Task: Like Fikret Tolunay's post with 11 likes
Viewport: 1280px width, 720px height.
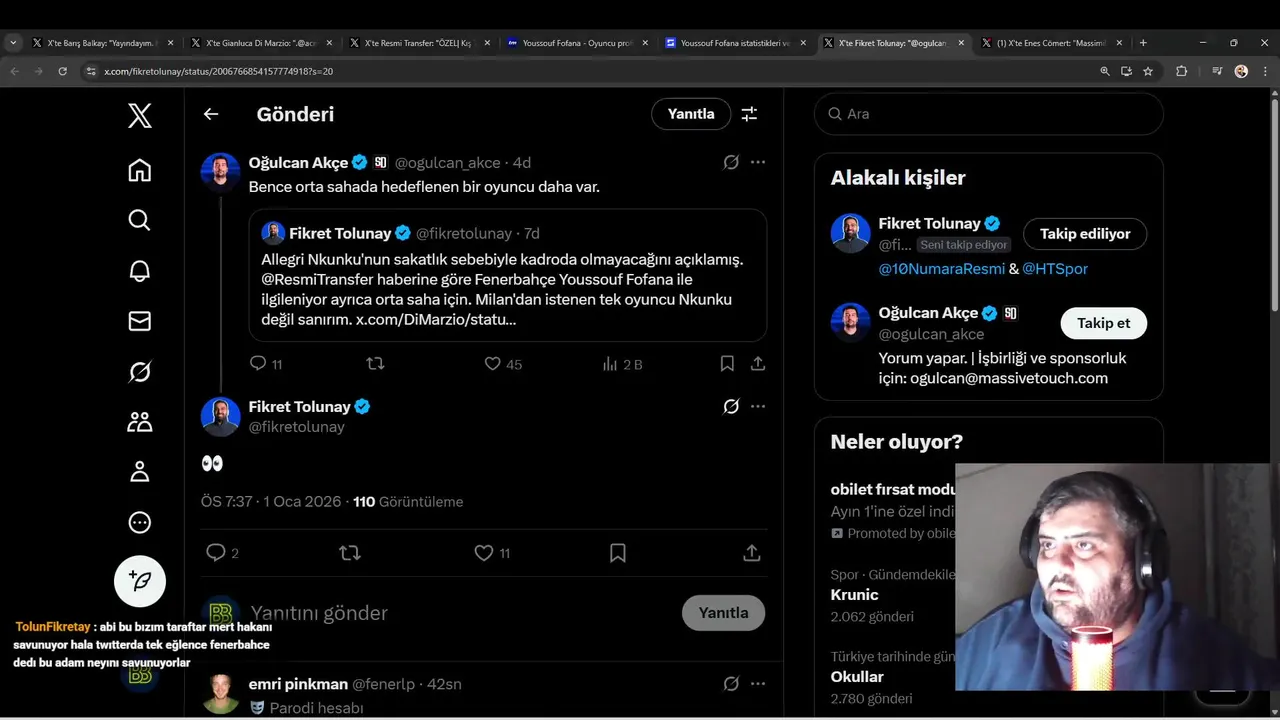Action: tap(485, 553)
